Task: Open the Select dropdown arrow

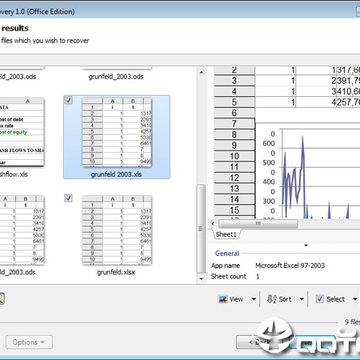Action: [x=355, y=299]
